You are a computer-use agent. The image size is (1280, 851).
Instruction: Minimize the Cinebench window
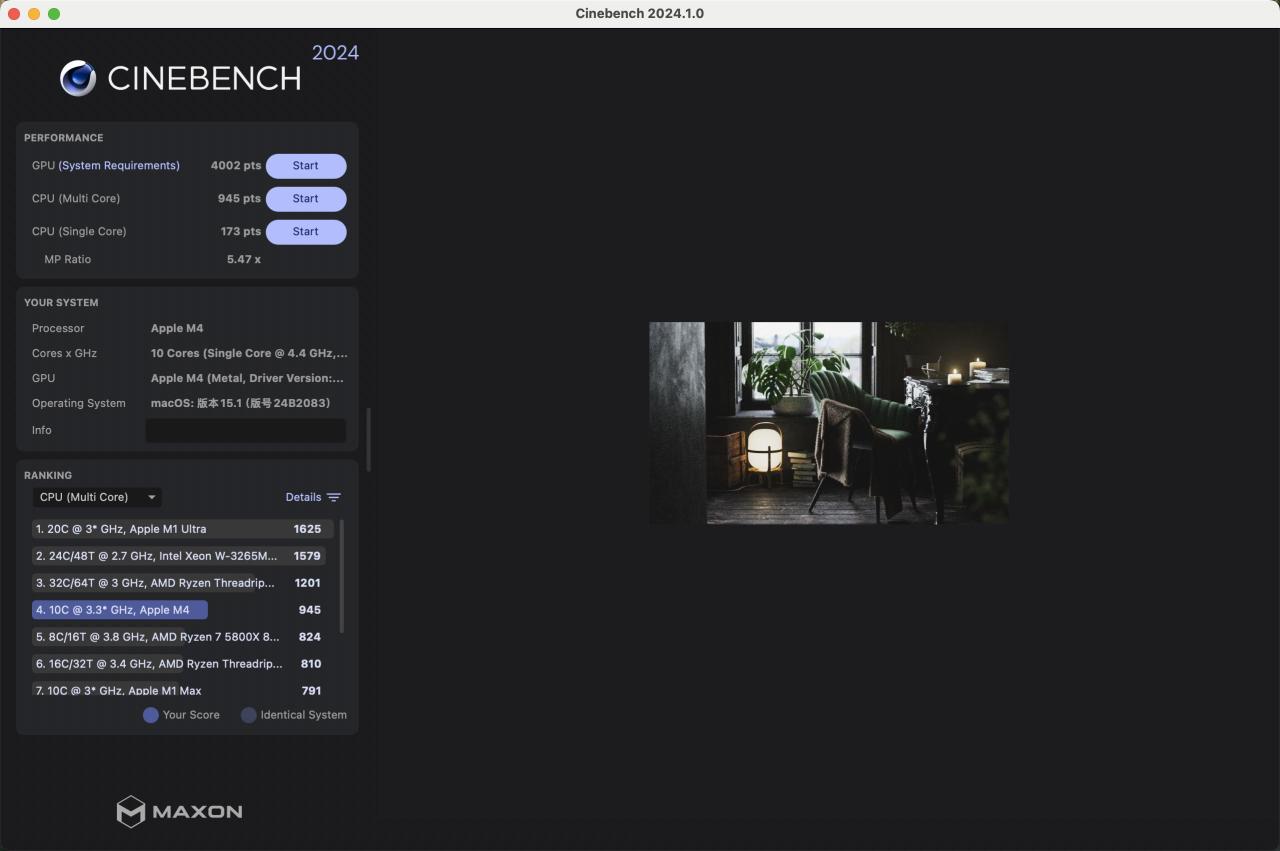[x=34, y=14]
